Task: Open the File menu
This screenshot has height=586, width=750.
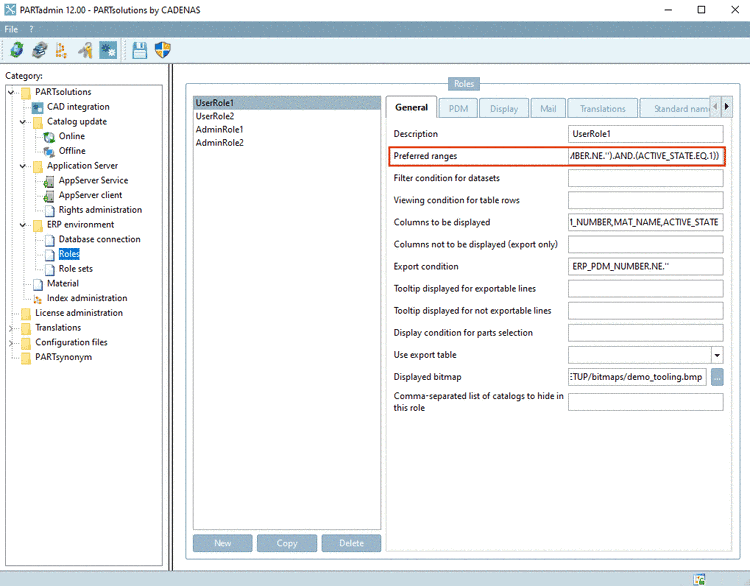Action: click(x=11, y=29)
